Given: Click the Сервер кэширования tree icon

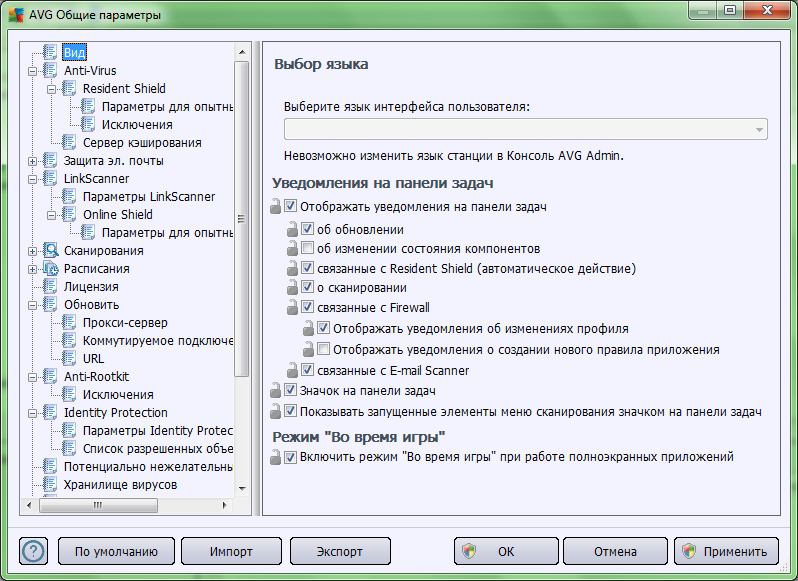Looking at the screenshot, I should (69, 142).
